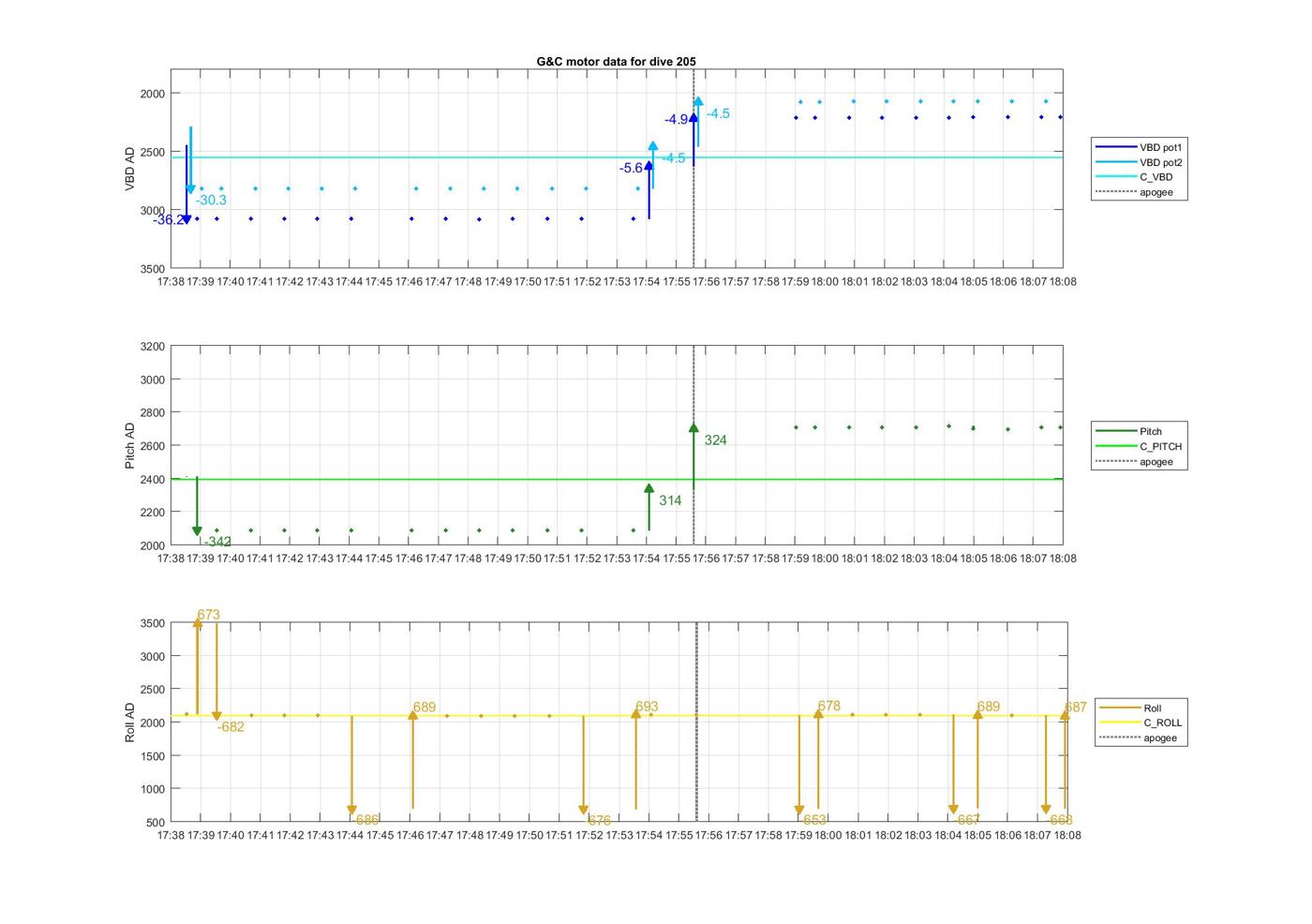This screenshot has width=1312, height=924.
Task: Click the 'Roll AD' y-axis label
Action: click(130, 723)
